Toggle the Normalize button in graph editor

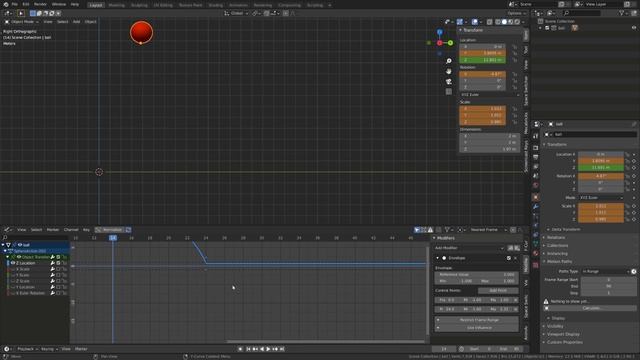pyautogui.click(x=109, y=230)
